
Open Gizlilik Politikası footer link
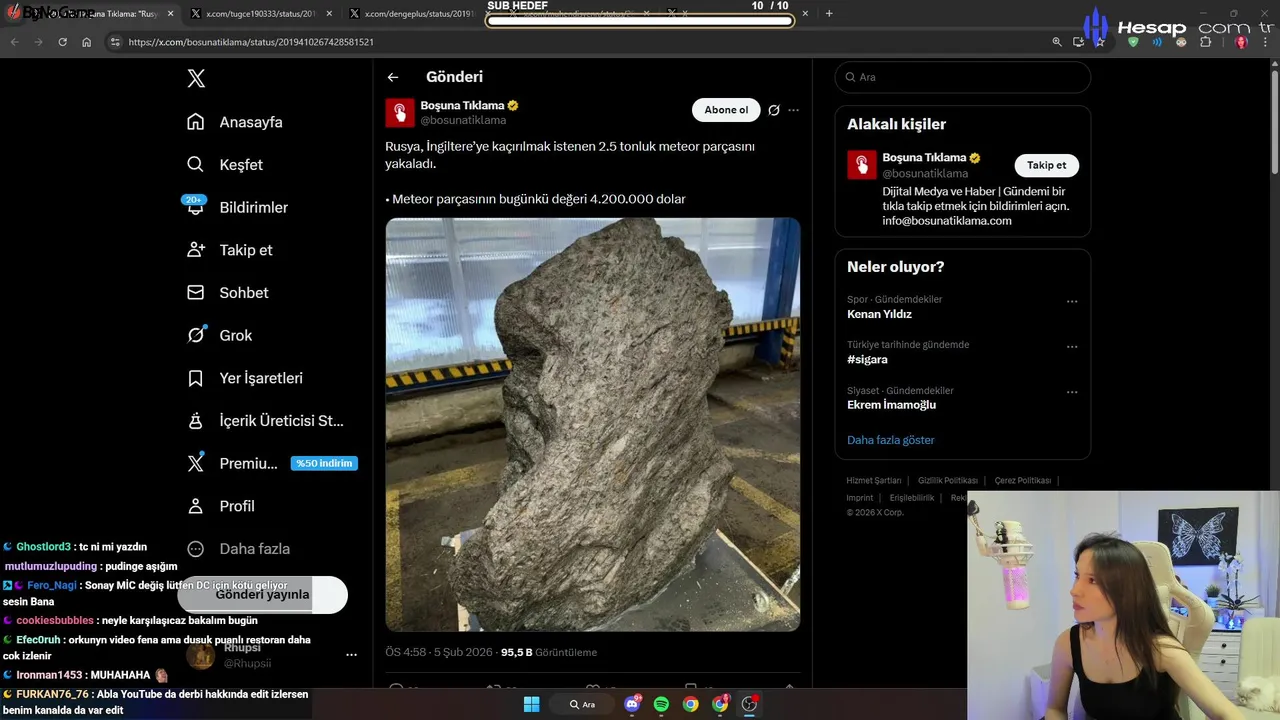[x=948, y=481]
